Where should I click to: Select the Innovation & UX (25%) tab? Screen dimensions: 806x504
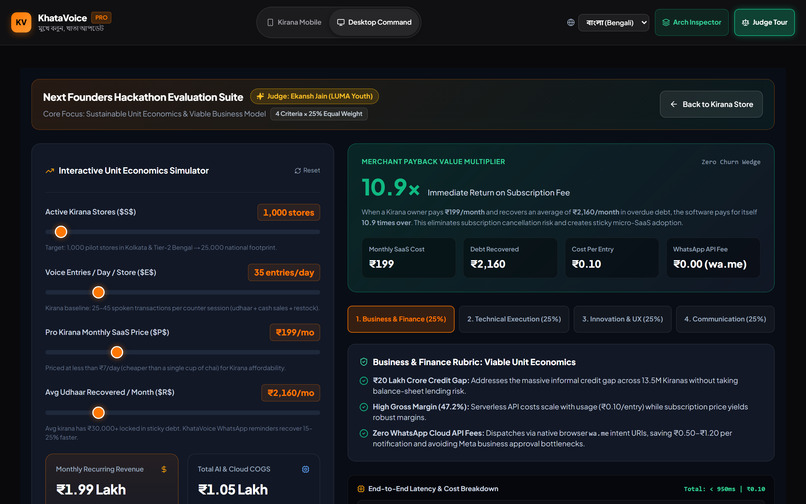(x=622, y=319)
